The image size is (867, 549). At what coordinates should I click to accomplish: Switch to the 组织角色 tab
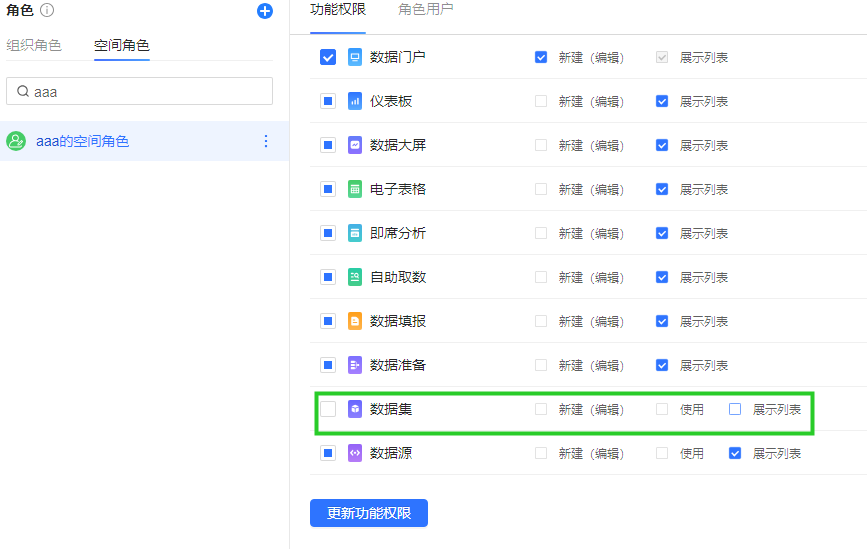point(34,45)
